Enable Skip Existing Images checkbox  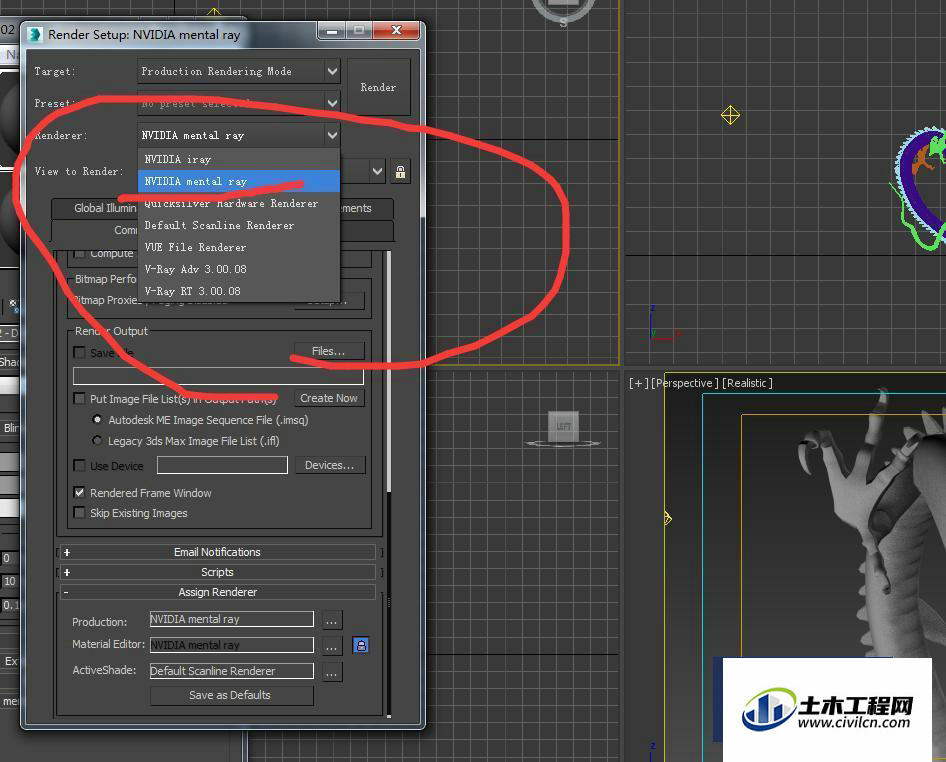click(79, 513)
